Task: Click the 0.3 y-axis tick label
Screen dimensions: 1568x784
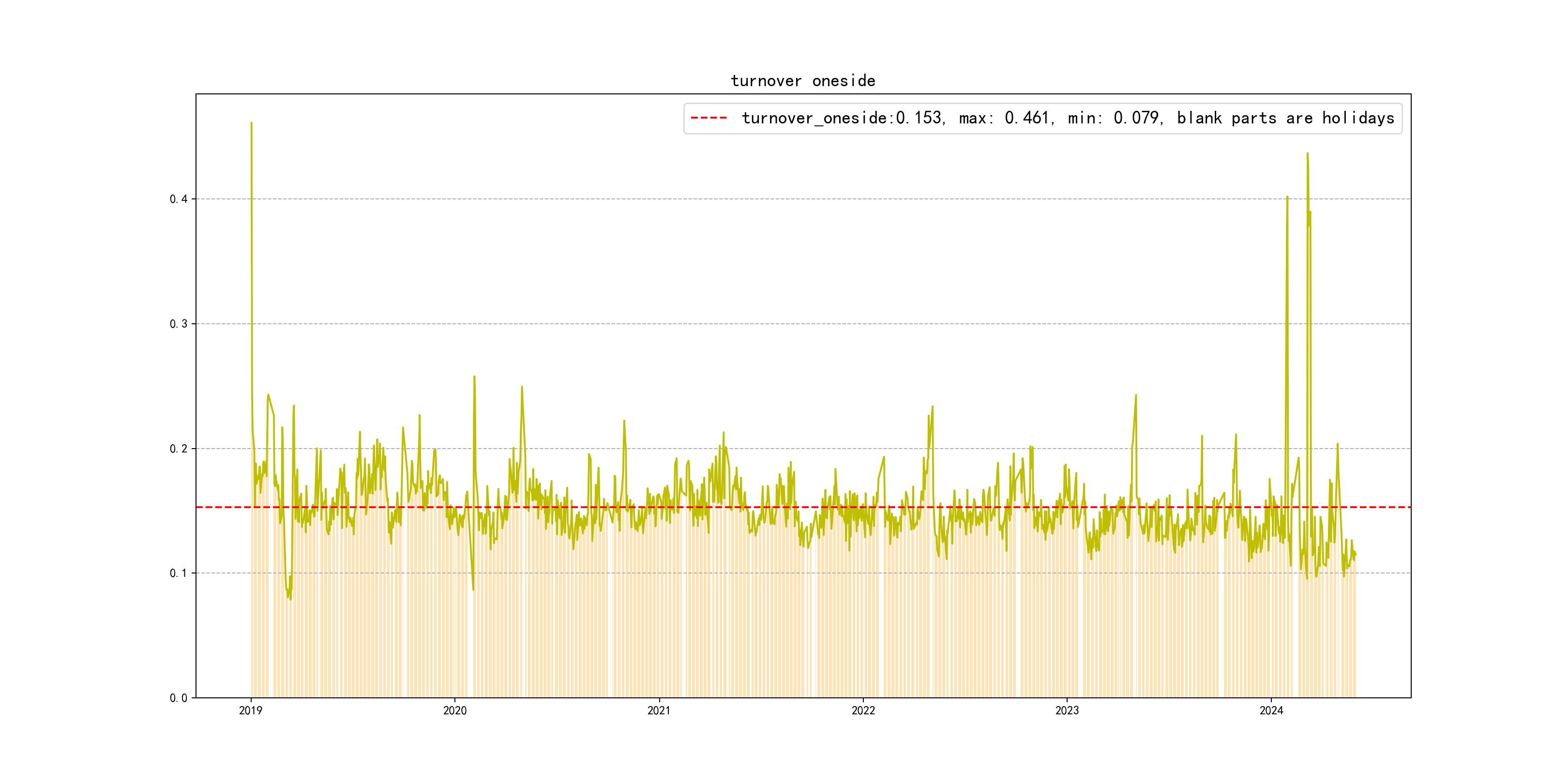Action: click(x=179, y=324)
